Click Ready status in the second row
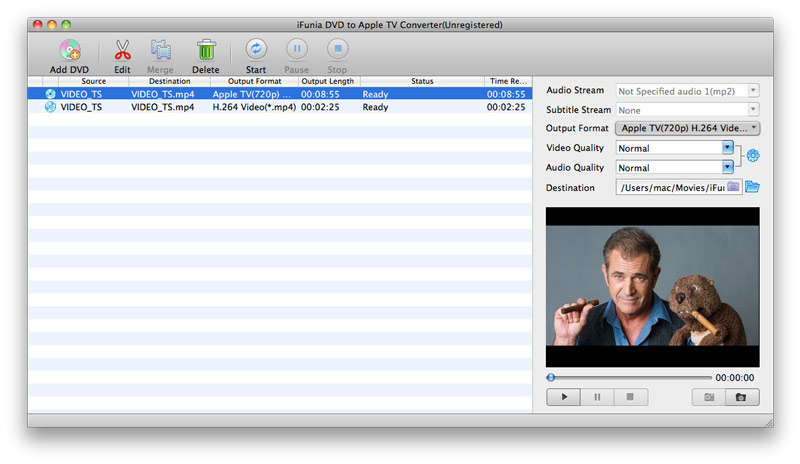The width and height of the screenshot is (800, 464). coord(376,107)
